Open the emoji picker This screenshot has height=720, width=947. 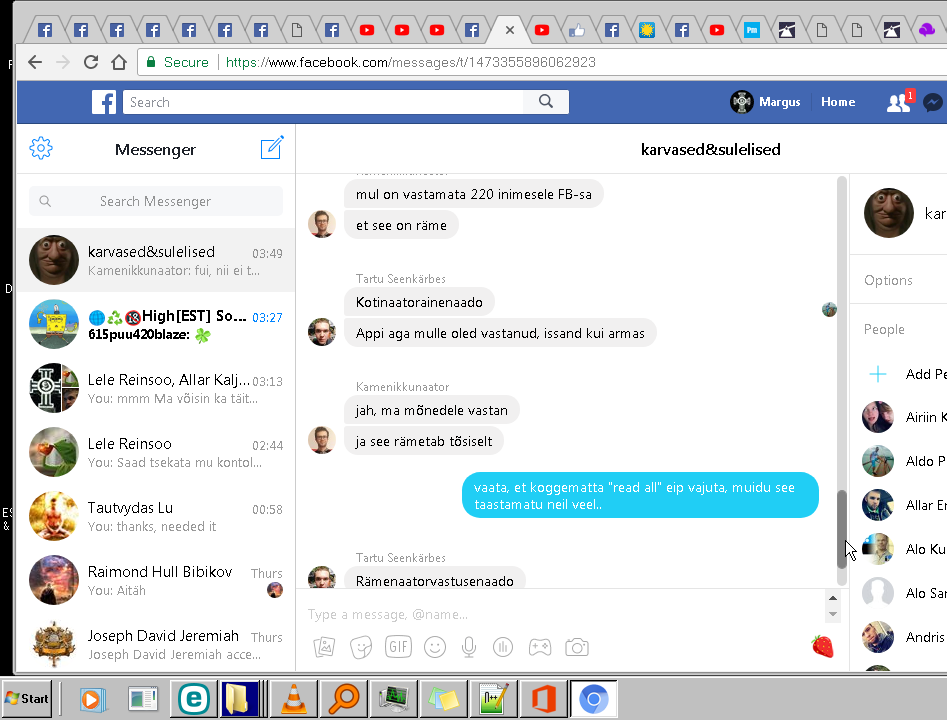[x=435, y=648]
